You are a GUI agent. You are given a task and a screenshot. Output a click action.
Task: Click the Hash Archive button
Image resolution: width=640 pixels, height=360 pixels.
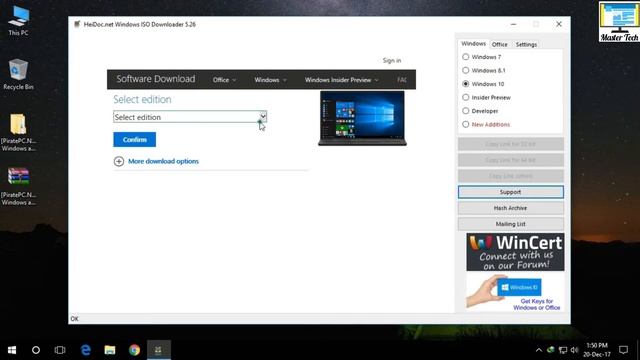click(x=511, y=208)
